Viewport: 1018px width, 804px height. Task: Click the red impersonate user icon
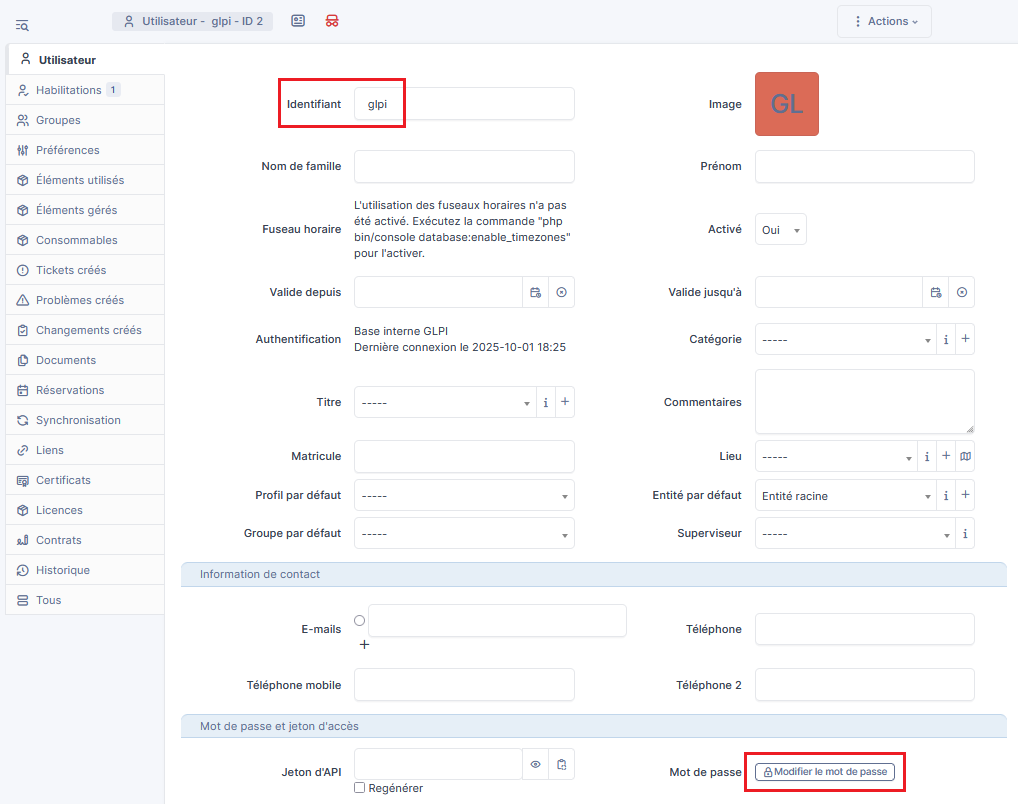332,21
